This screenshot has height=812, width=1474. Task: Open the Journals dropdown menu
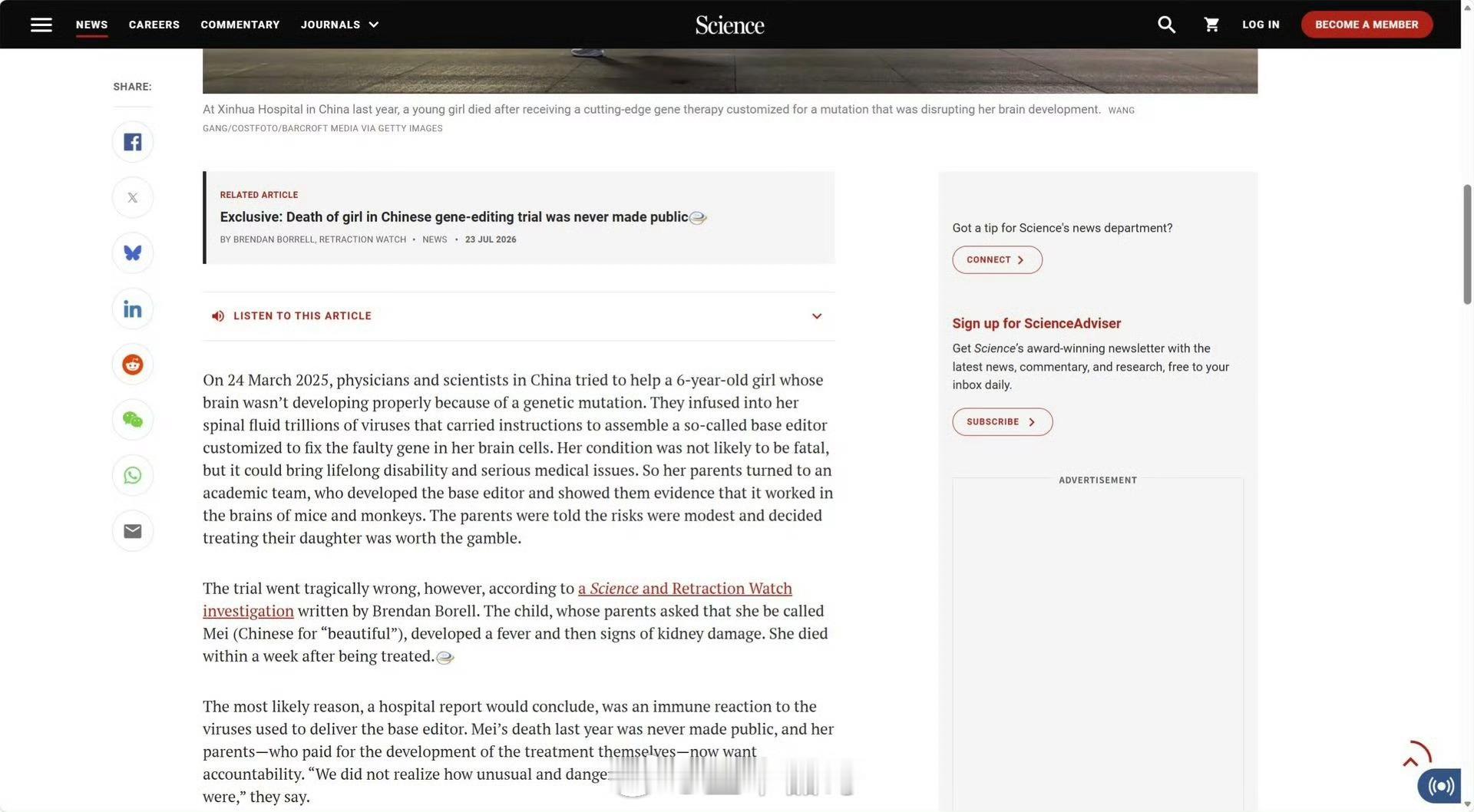[339, 25]
